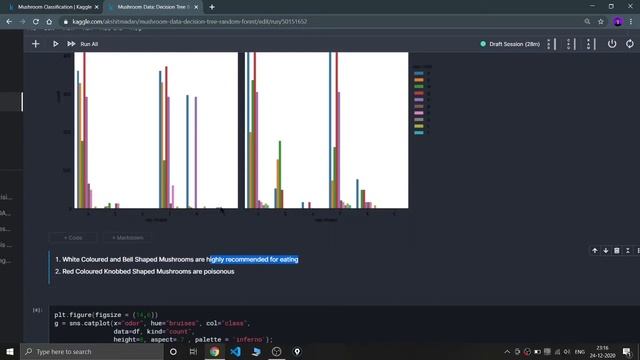The width and height of the screenshot is (640, 360).
Task: Insert a new code cell via + Code
Action: (73, 238)
